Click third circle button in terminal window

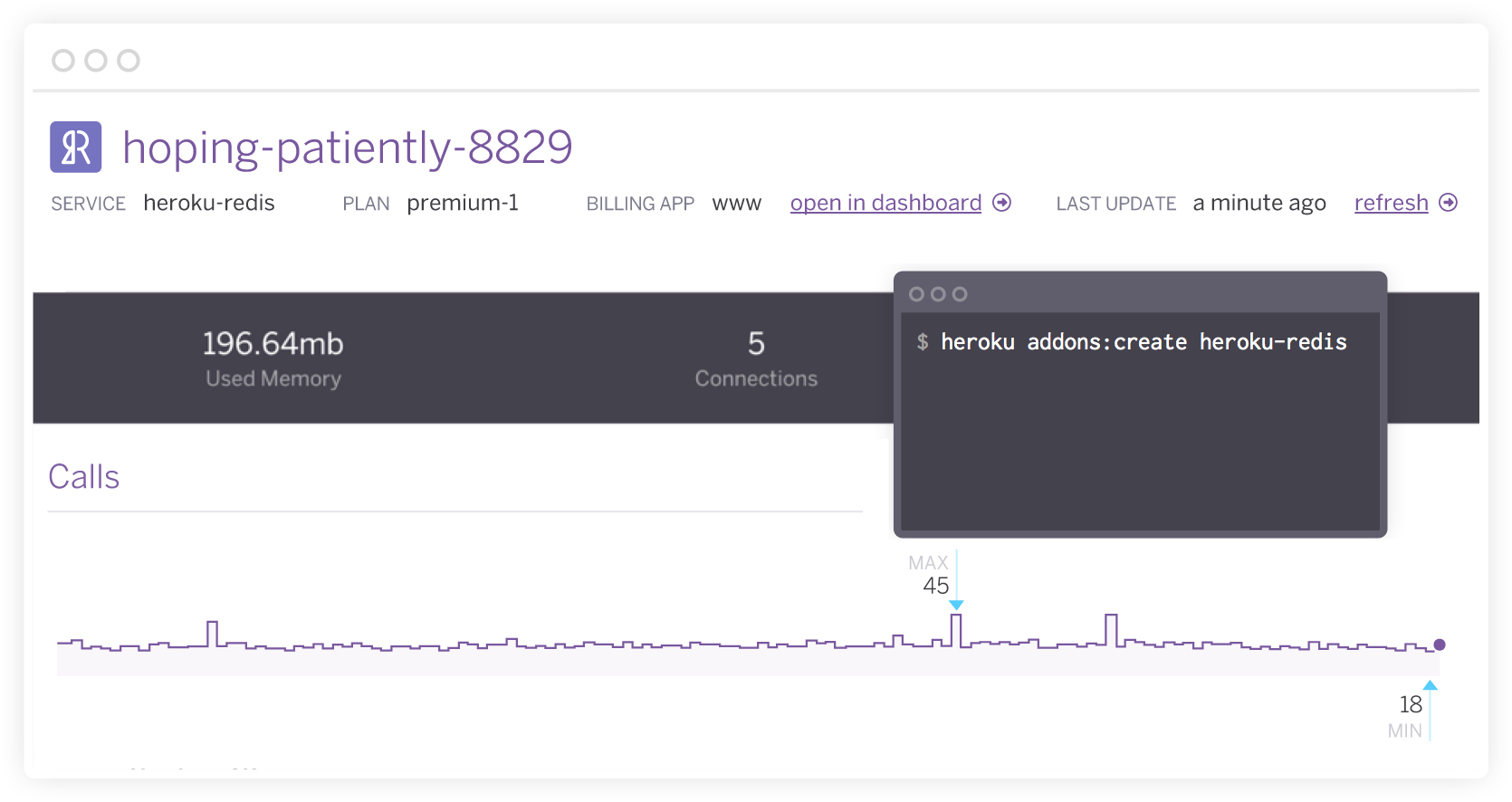[x=960, y=294]
